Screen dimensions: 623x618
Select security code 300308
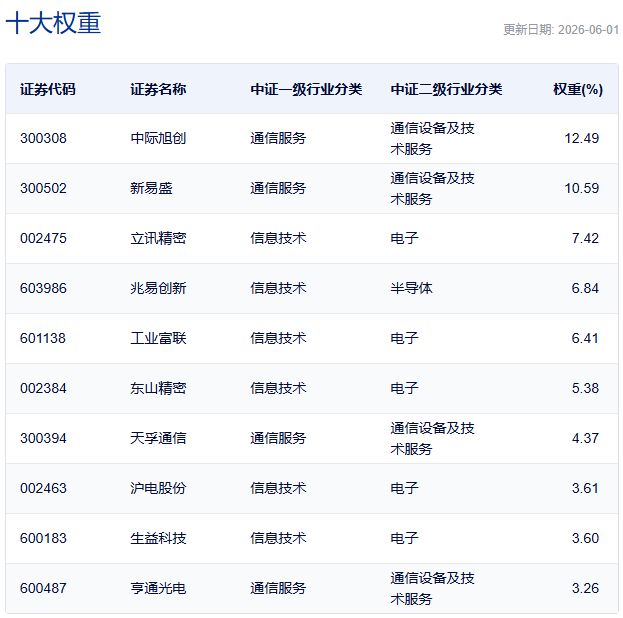tap(43, 138)
